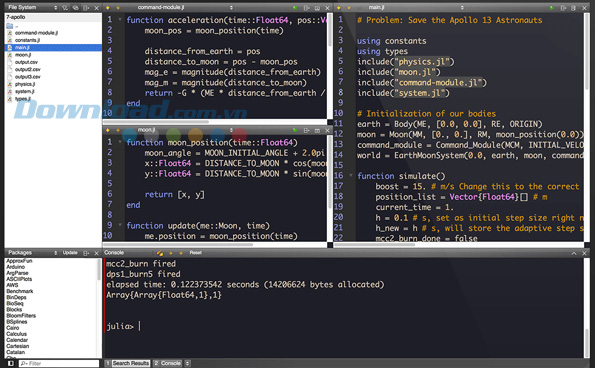Screen dimensions: 595x368
Task: Close the Packages side panel
Action: point(96,253)
